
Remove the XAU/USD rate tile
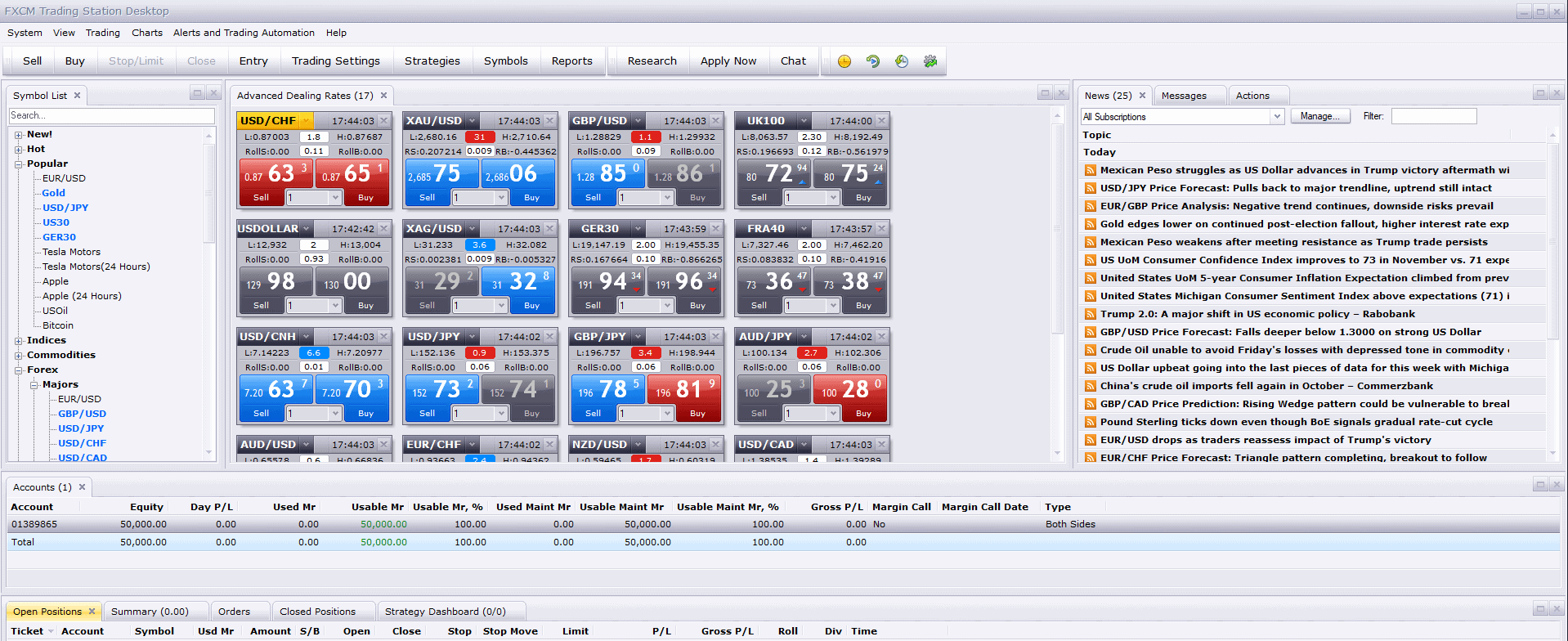tap(550, 121)
